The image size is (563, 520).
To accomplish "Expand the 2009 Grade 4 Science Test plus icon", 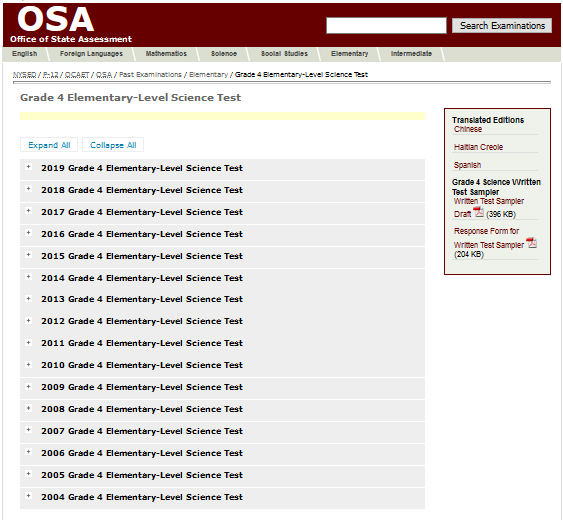I will pos(28,386).
